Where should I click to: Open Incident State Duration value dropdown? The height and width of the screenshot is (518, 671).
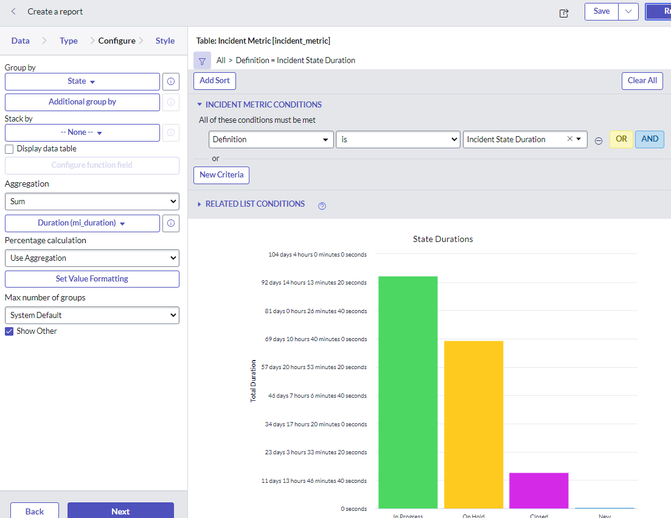(579, 139)
